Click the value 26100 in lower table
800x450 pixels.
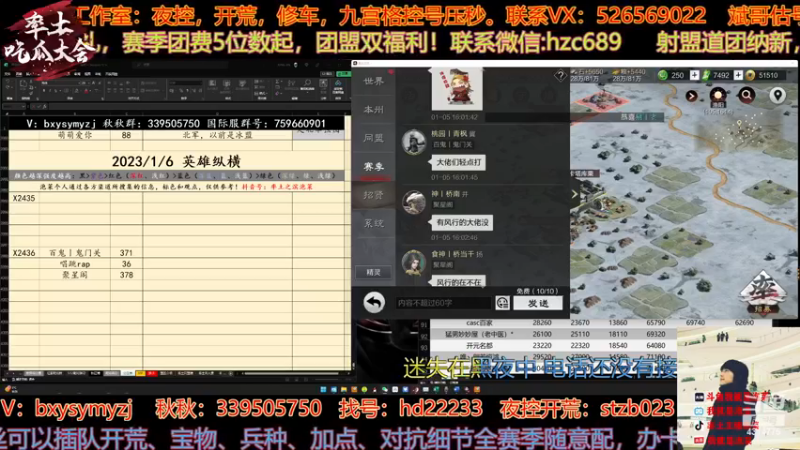(x=542, y=334)
